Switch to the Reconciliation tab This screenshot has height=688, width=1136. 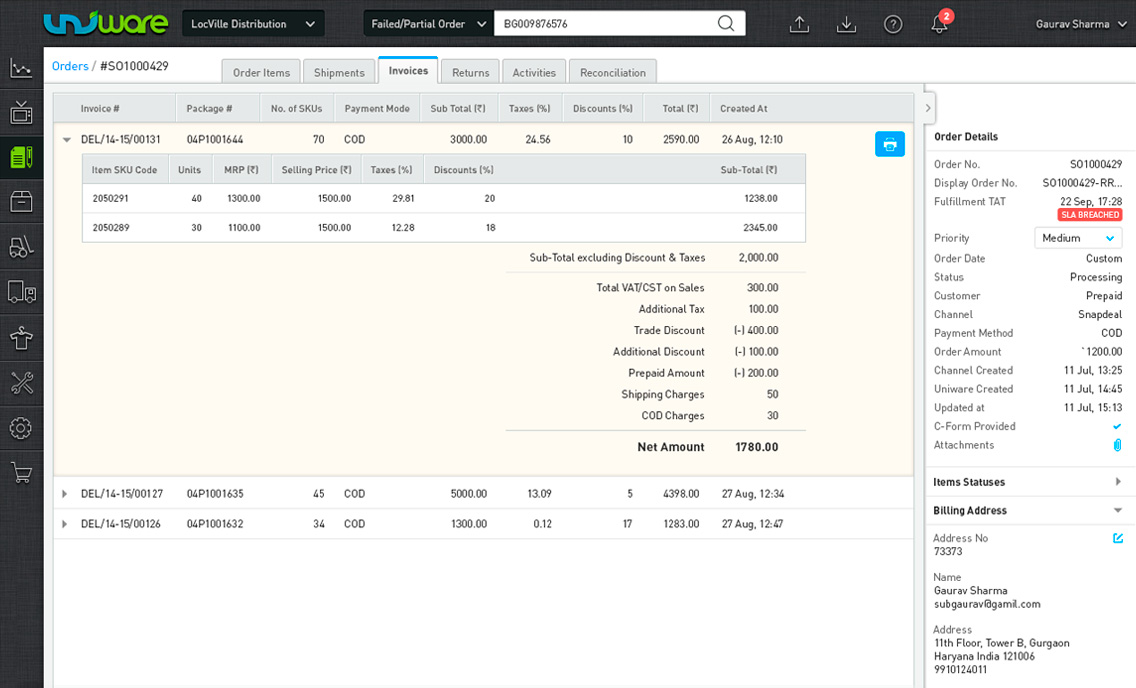tap(612, 72)
